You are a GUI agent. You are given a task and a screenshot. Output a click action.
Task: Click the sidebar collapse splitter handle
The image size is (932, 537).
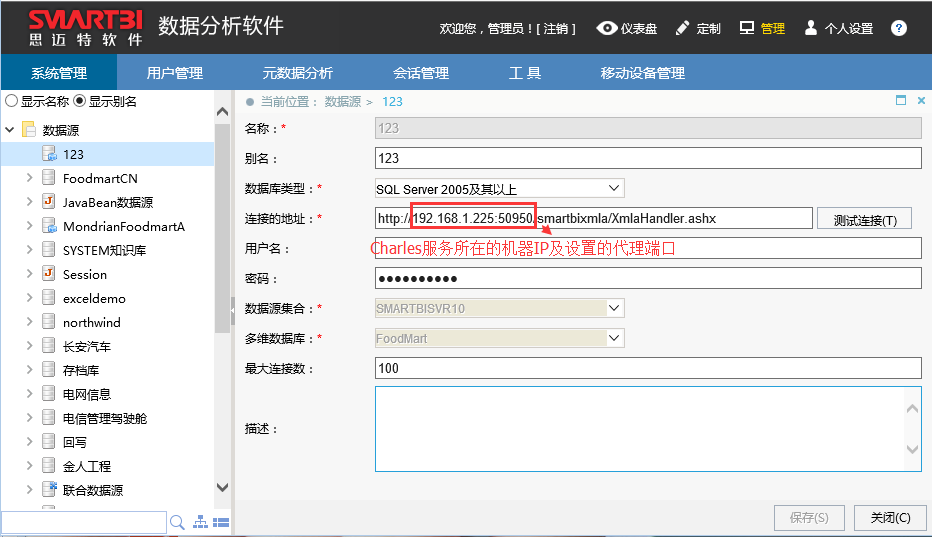pyautogui.click(x=232, y=310)
